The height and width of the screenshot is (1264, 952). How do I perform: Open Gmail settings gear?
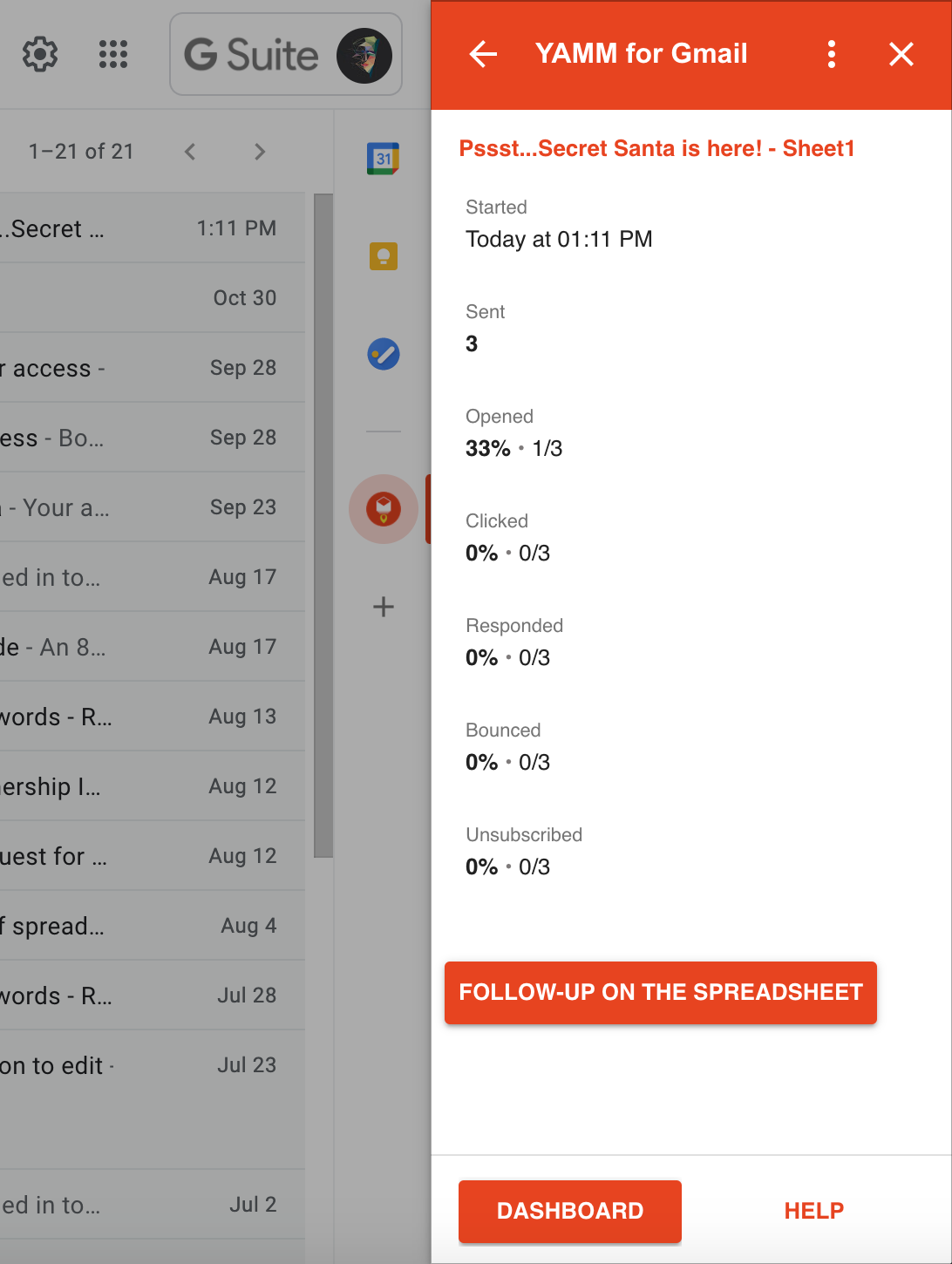coord(39,54)
